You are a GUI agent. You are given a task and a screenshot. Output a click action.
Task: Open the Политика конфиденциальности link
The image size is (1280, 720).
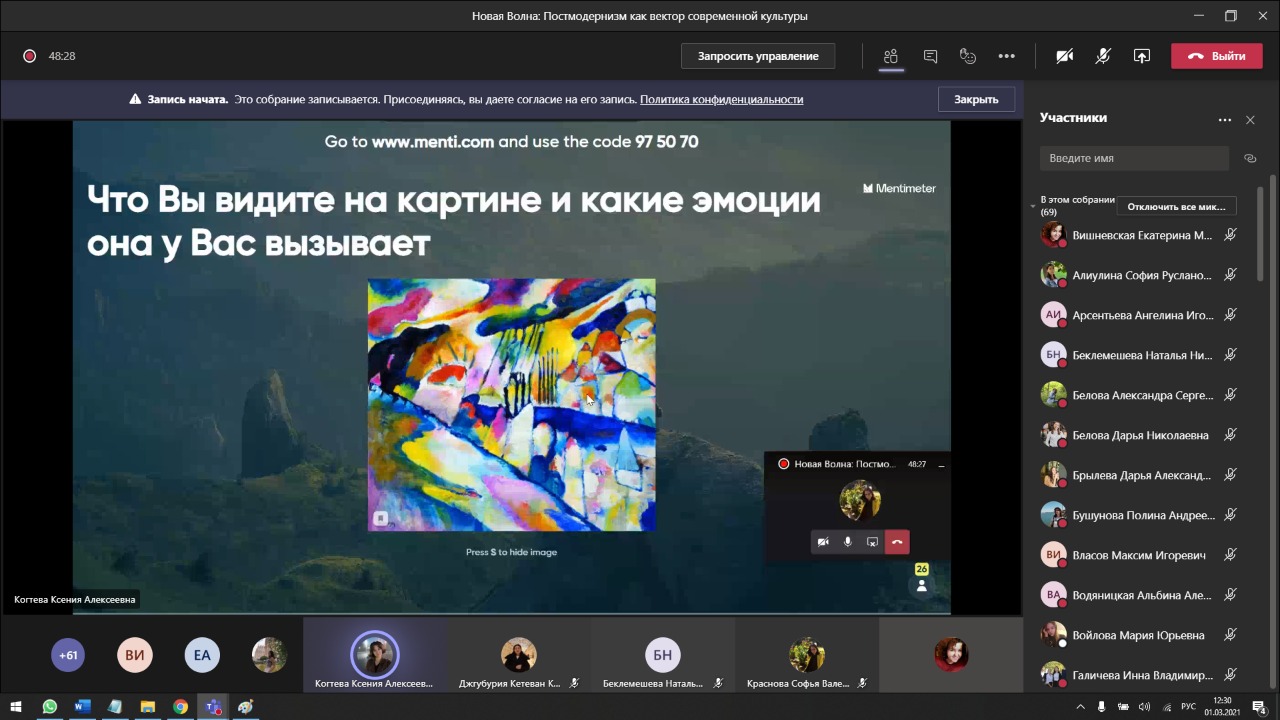(721, 99)
